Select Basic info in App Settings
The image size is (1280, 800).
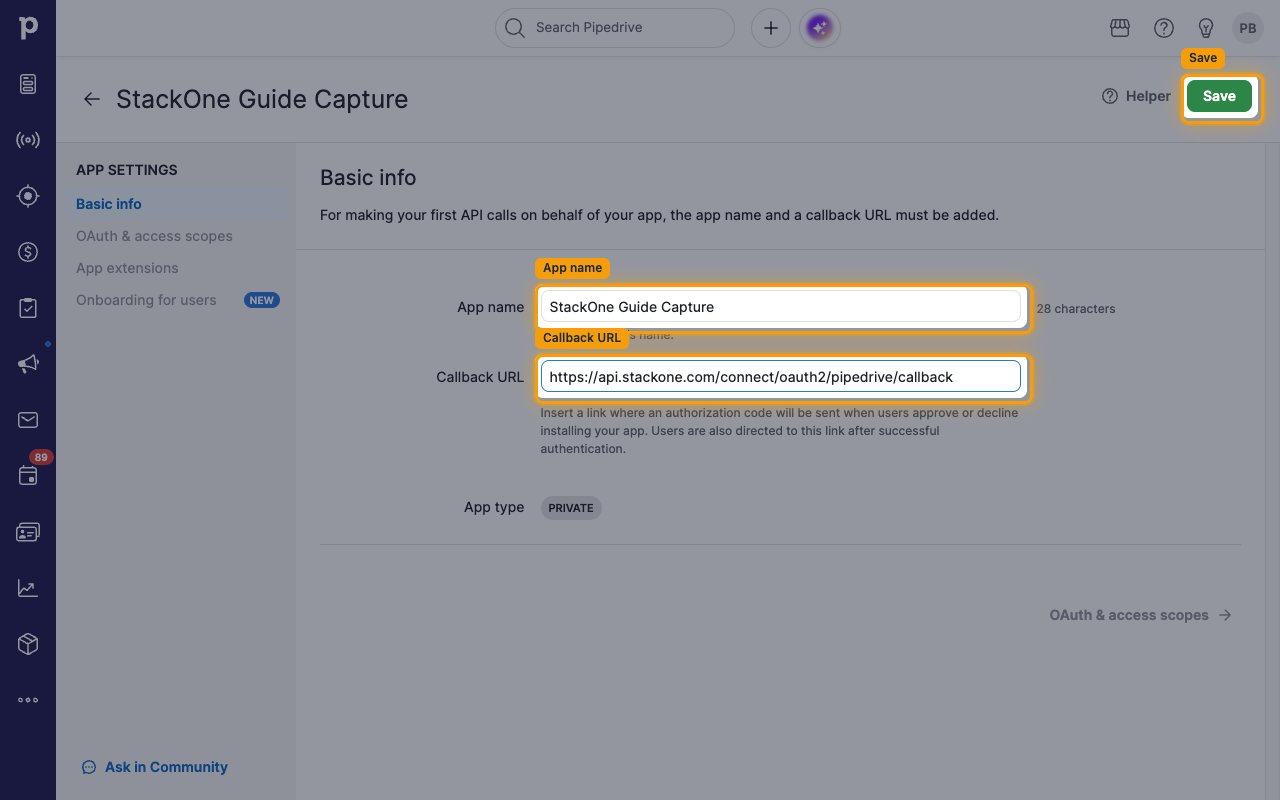point(109,204)
